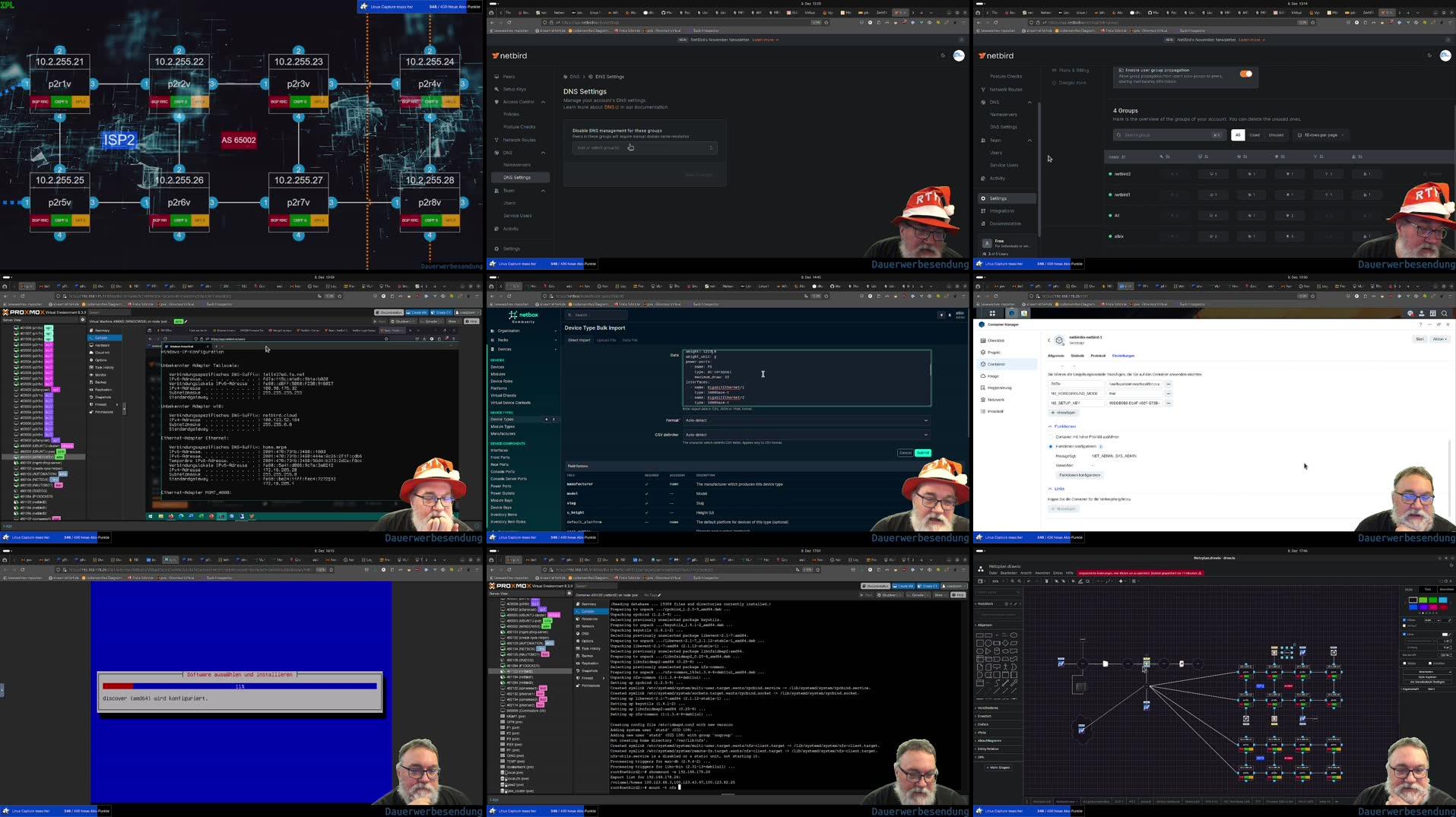The image size is (1456, 817).
Task: Click Proxmox logo in Windows VM console window
Action: tap(24, 312)
